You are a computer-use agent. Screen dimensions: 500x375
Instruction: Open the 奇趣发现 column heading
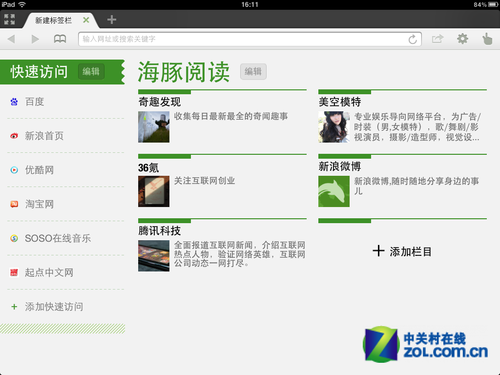tap(160, 102)
